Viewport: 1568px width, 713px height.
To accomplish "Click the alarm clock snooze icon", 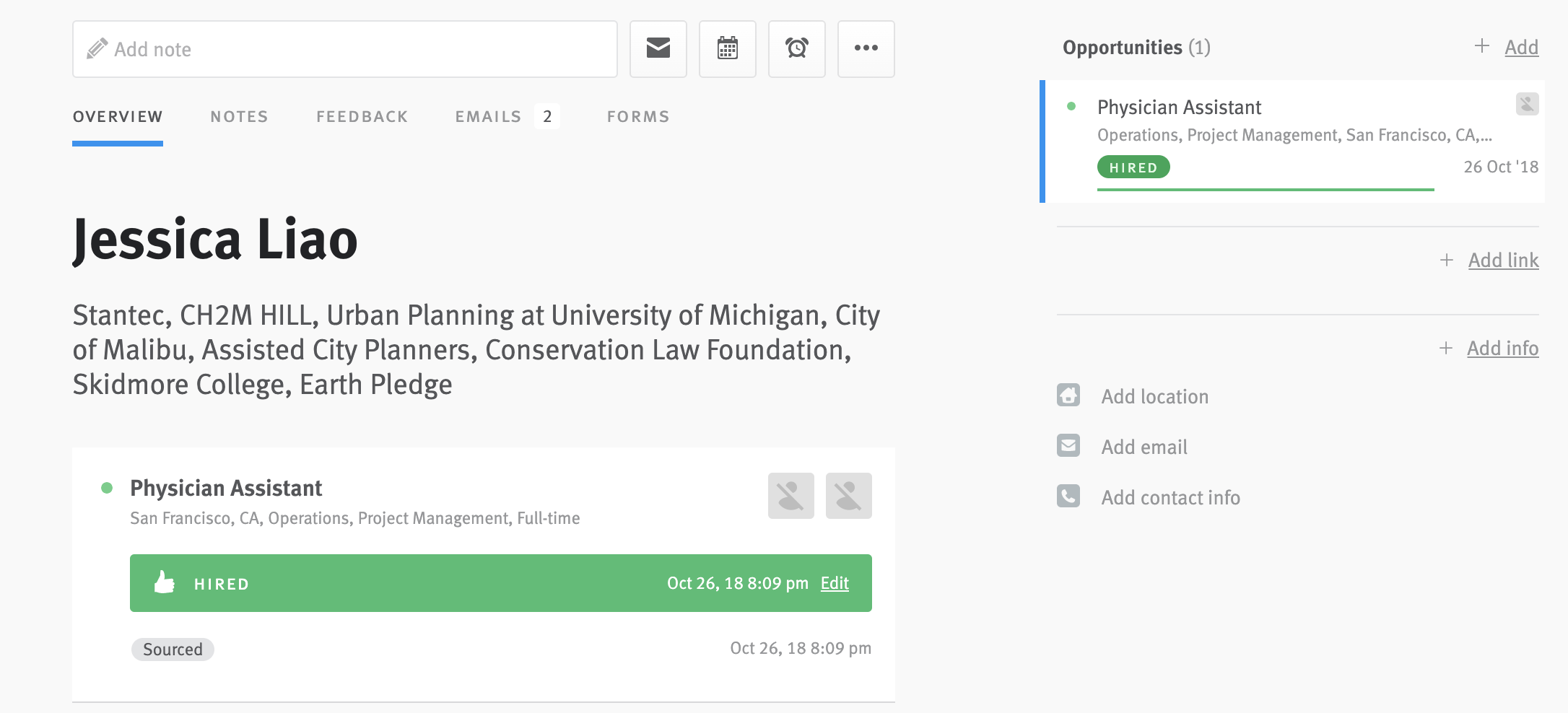I will (796, 48).
